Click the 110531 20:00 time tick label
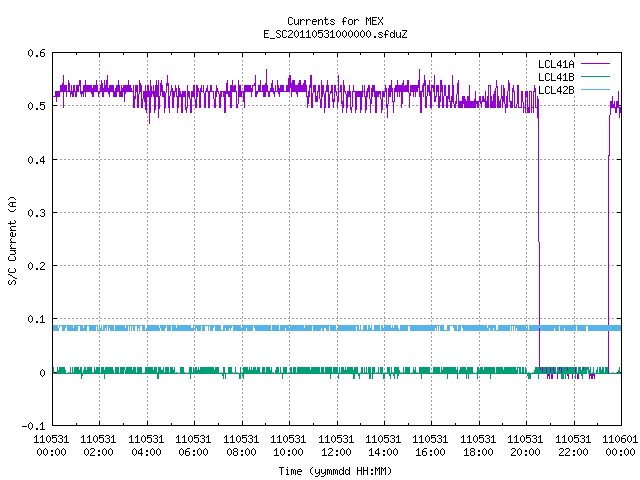 point(525,445)
